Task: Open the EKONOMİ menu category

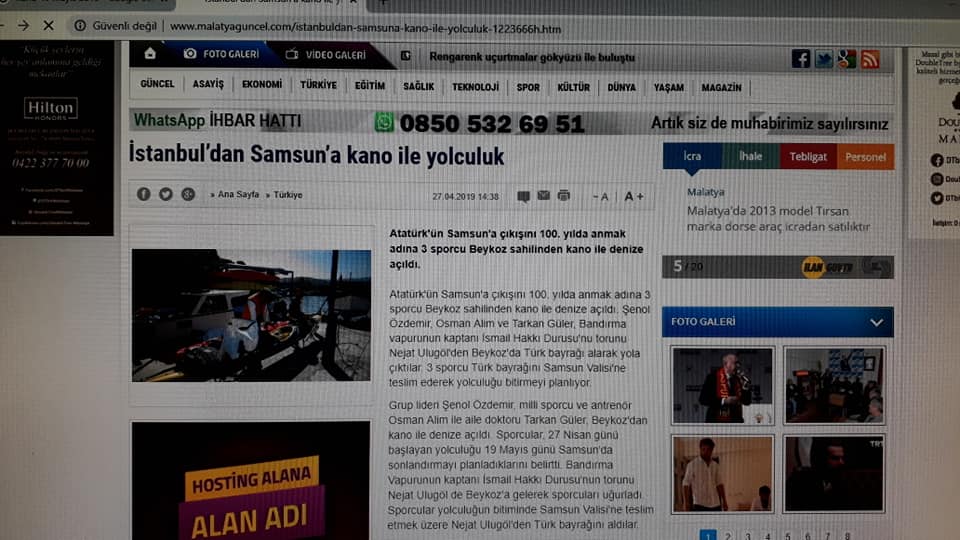Action: coord(262,85)
